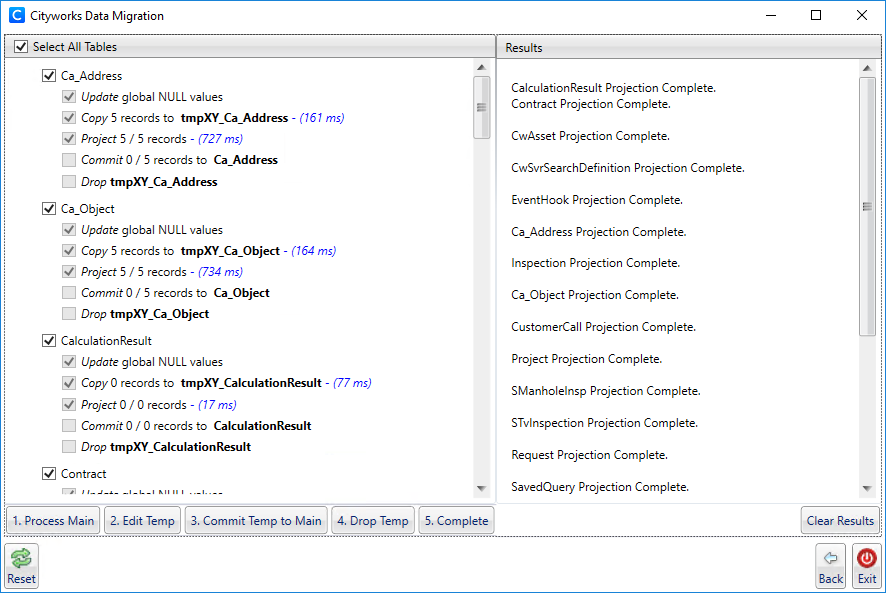
Task: Click the Reset refresh icon button
Action: [21, 566]
